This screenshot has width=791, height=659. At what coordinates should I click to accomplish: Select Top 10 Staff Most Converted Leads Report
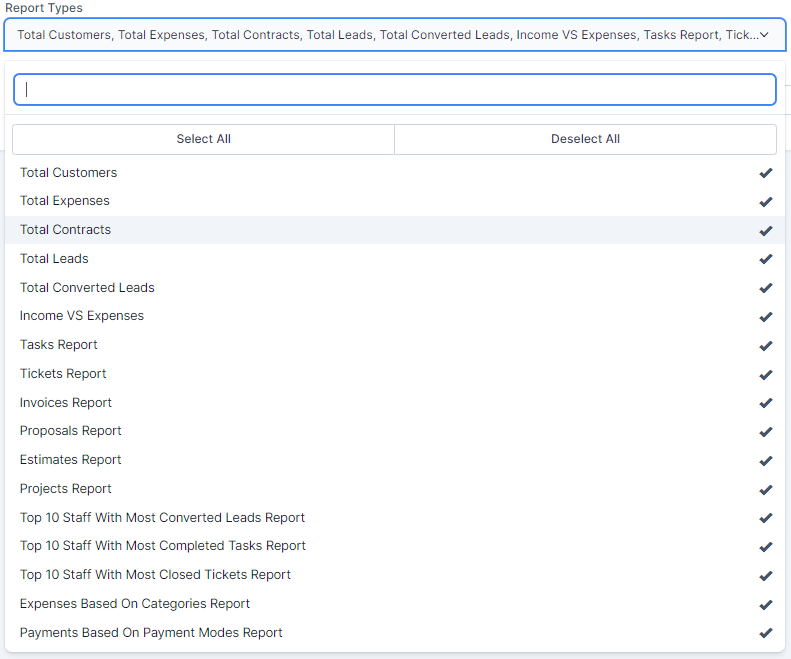pyautogui.click(x=162, y=518)
